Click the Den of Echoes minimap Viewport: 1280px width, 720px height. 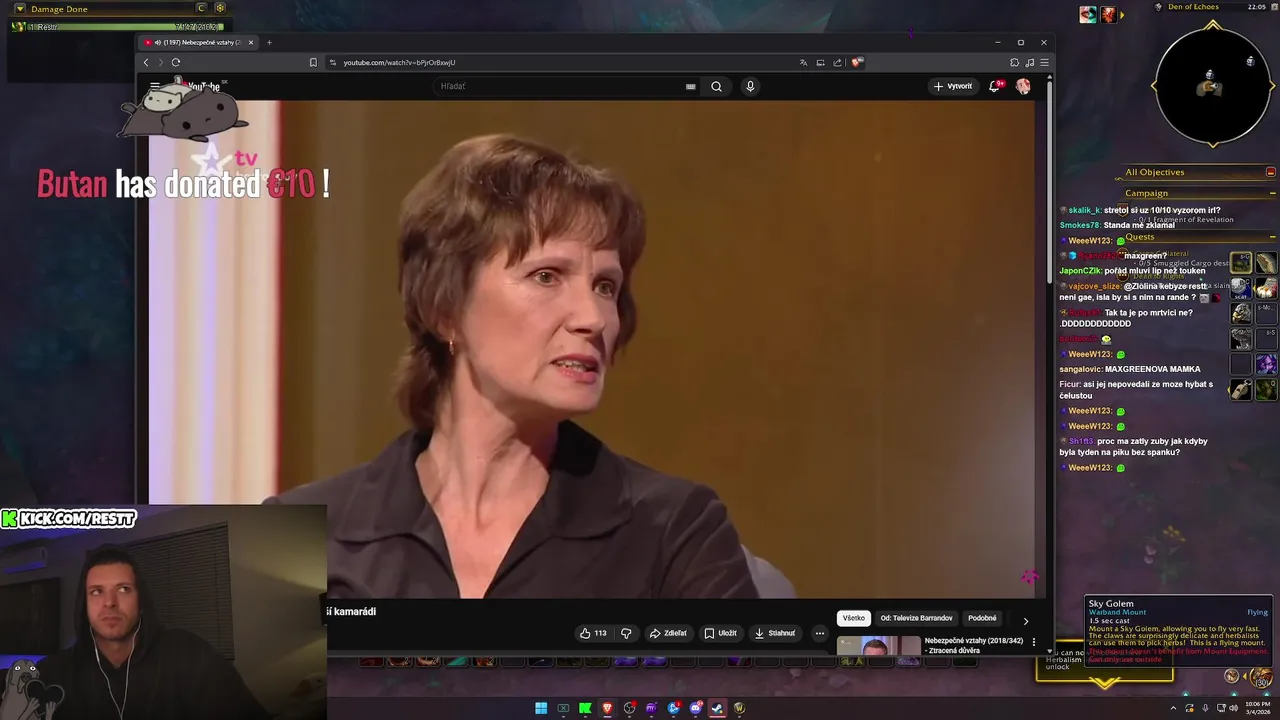pos(1213,85)
